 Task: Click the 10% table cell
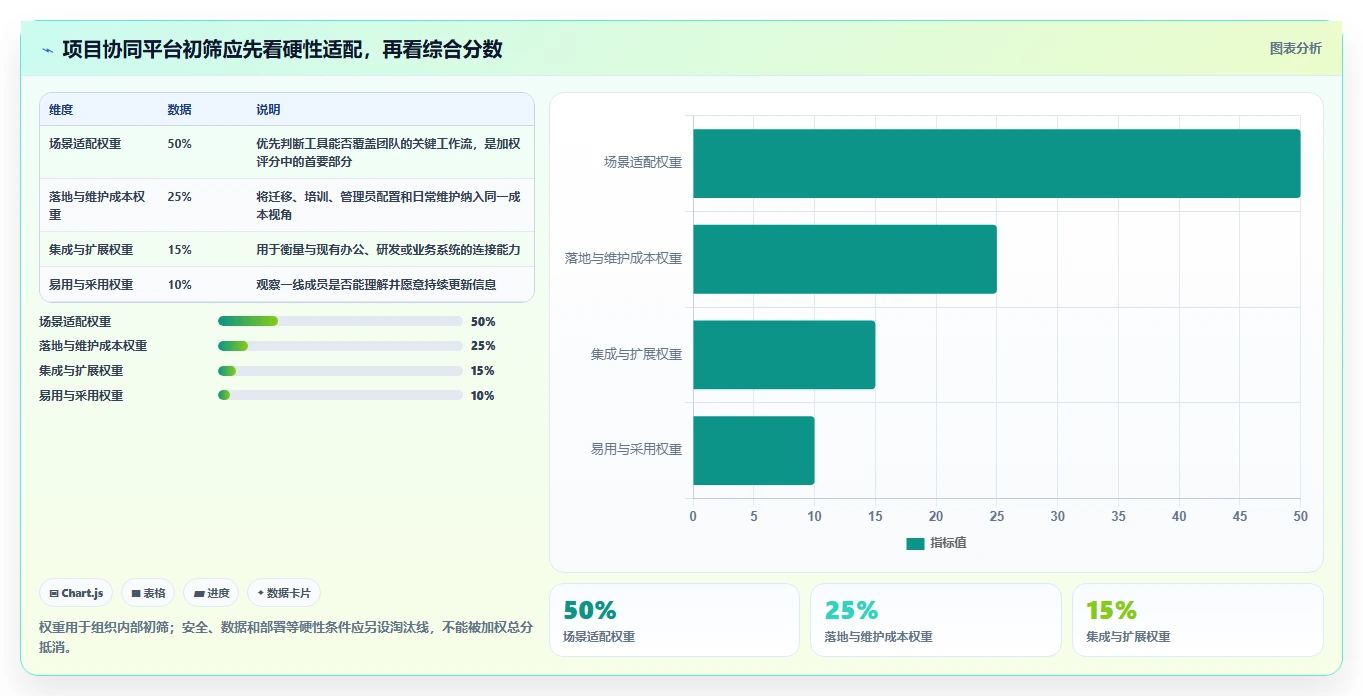[180, 285]
